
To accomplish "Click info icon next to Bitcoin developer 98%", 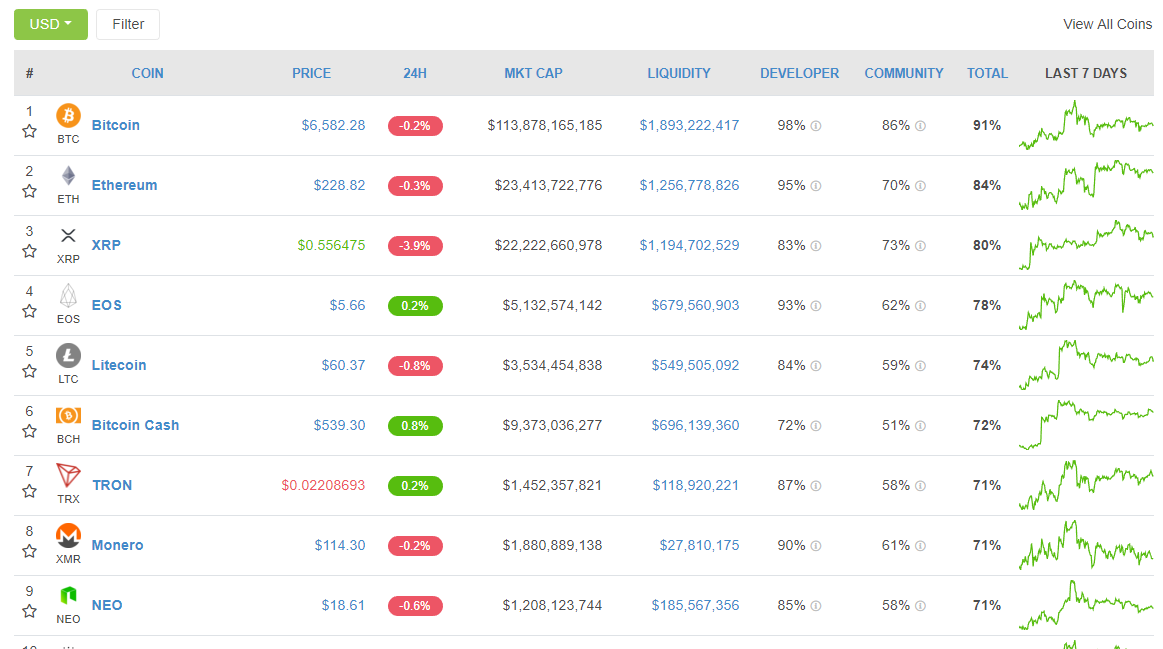I will (816, 126).
